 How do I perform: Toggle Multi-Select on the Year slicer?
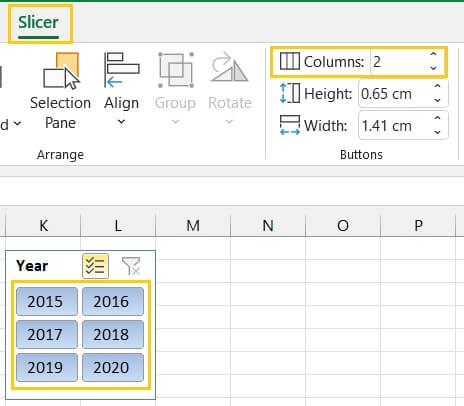coord(95,266)
